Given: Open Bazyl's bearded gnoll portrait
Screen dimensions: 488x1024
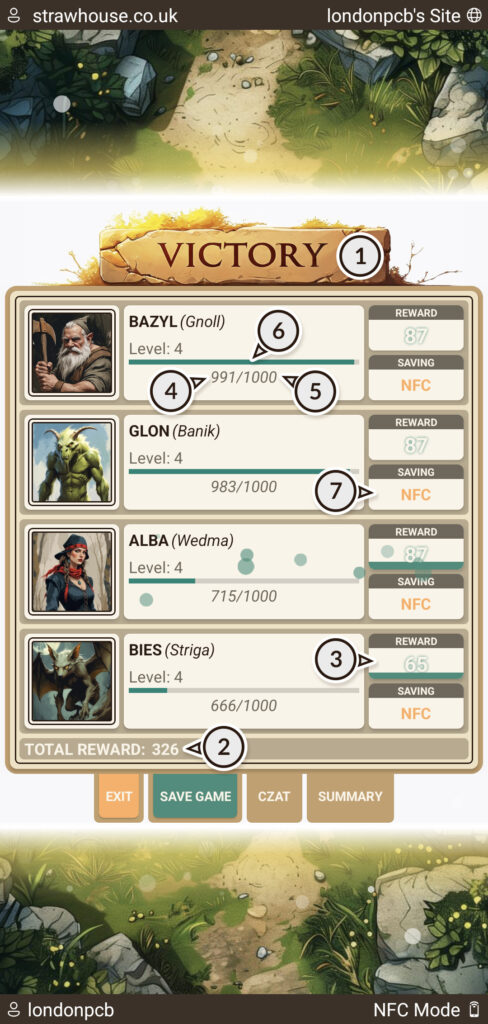Looking at the screenshot, I should (x=73, y=353).
